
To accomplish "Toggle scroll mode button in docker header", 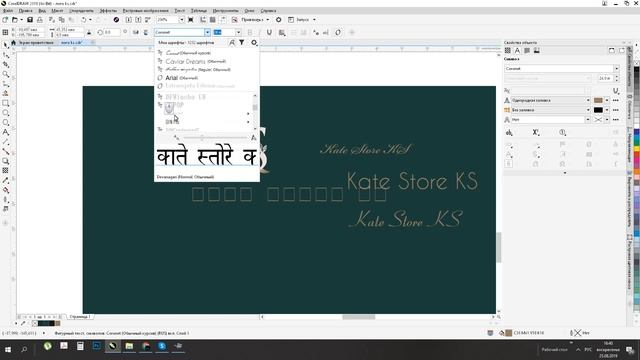I will point(611,51).
